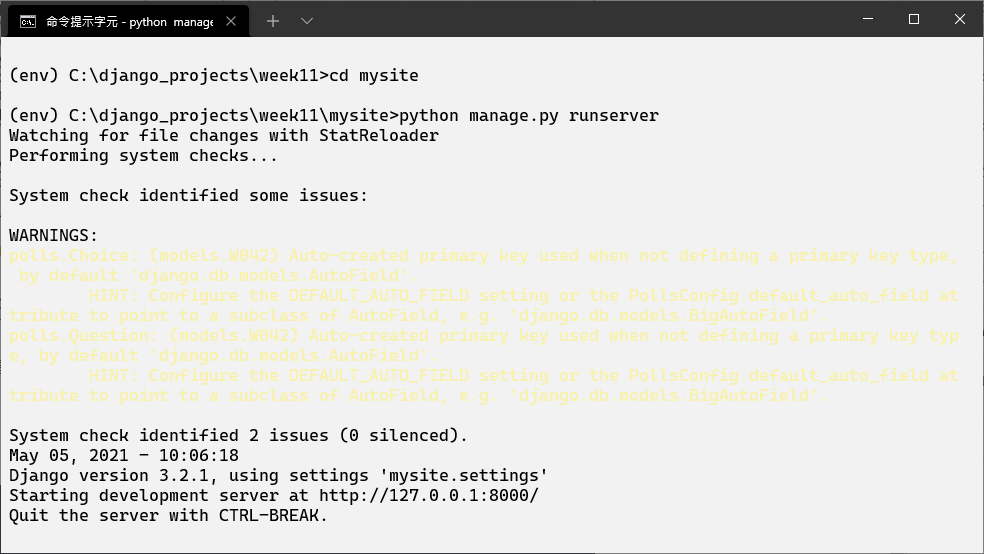Maximize the terminal window
This screenshot has height=554, width=984.
913,20
